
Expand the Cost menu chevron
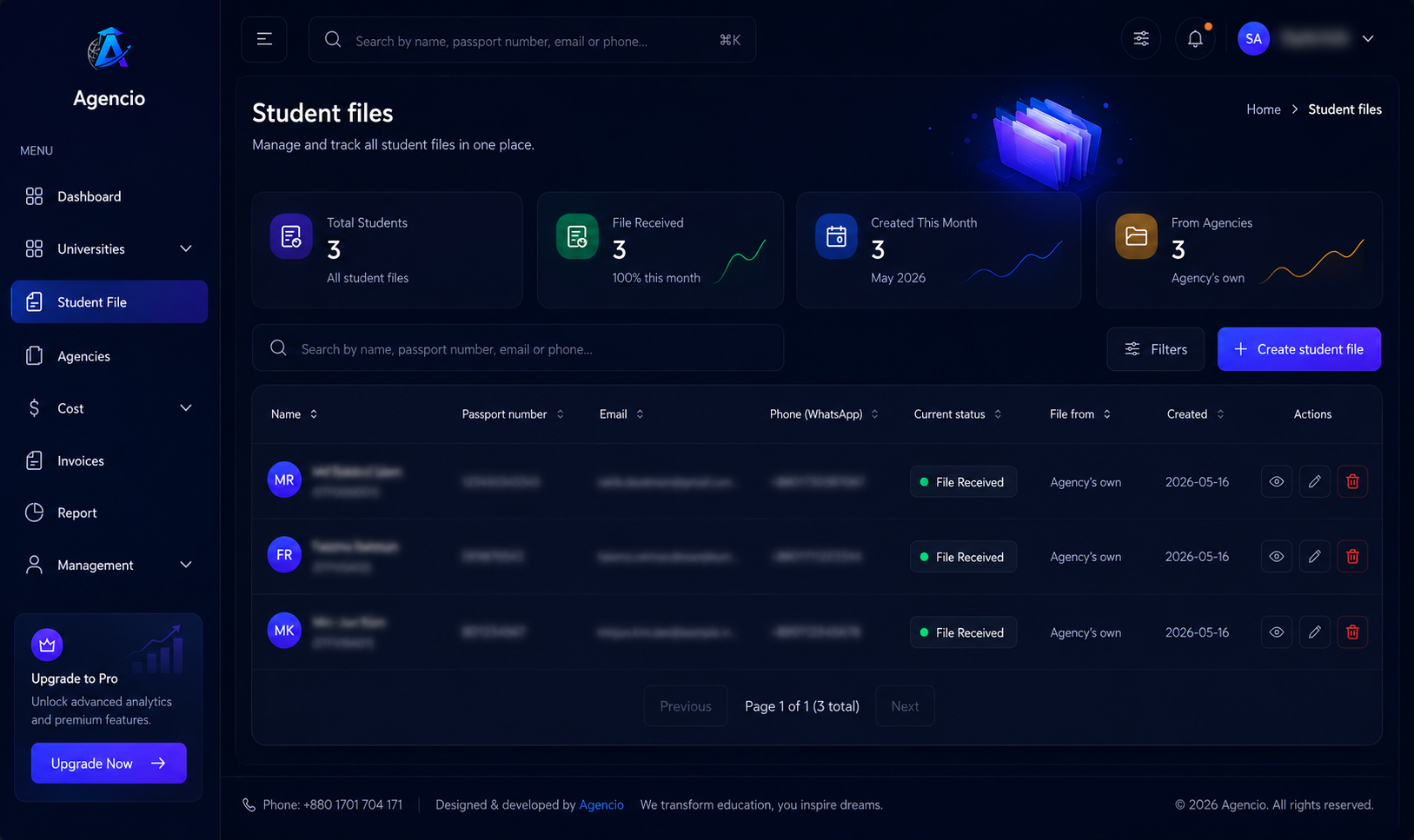click(185, 407)
